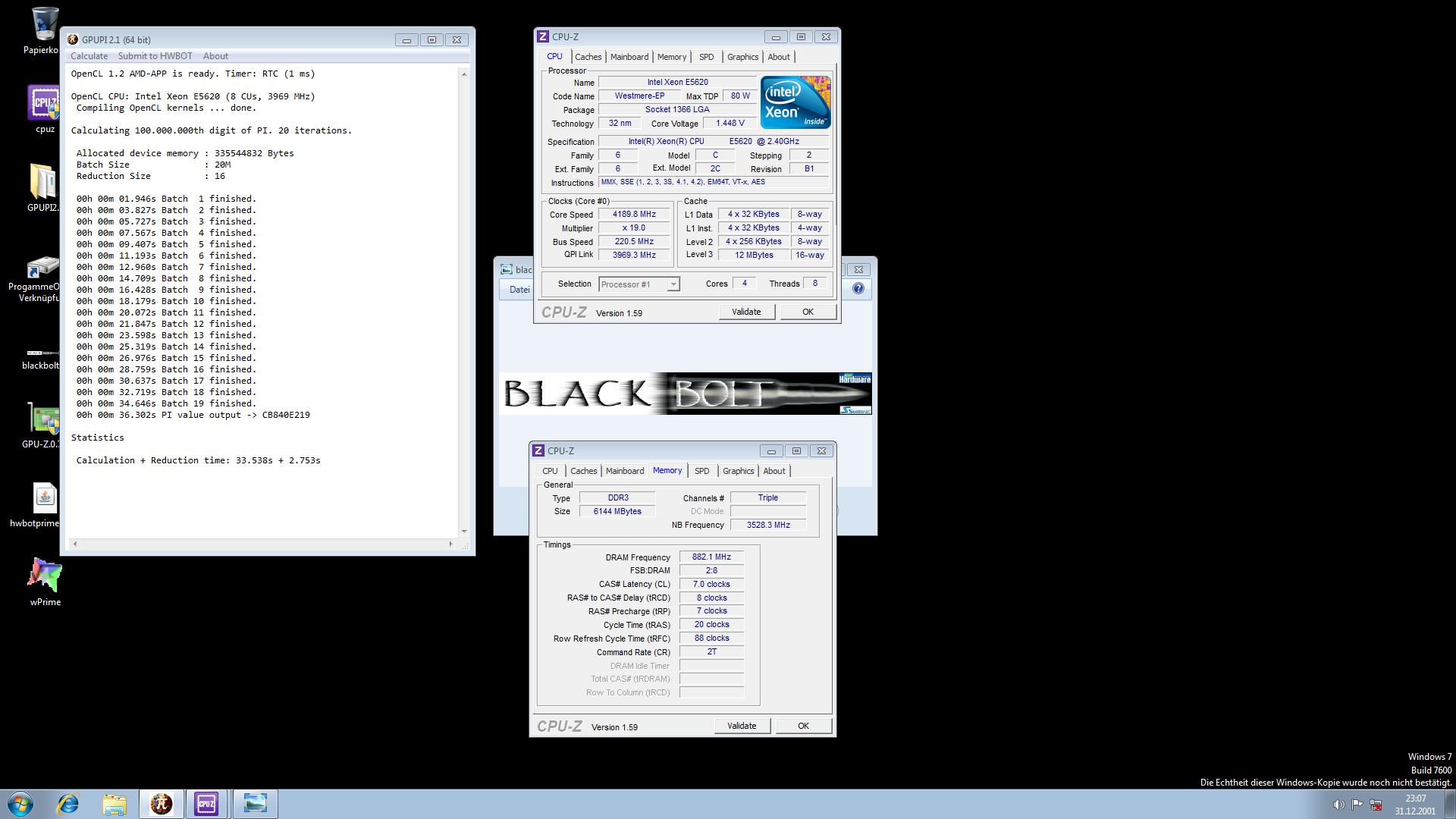The width and height of the screenshot is (1456, 819).
Task: Click the DRAM Frequency value 882.1 MHz
Action: (711, 557)
